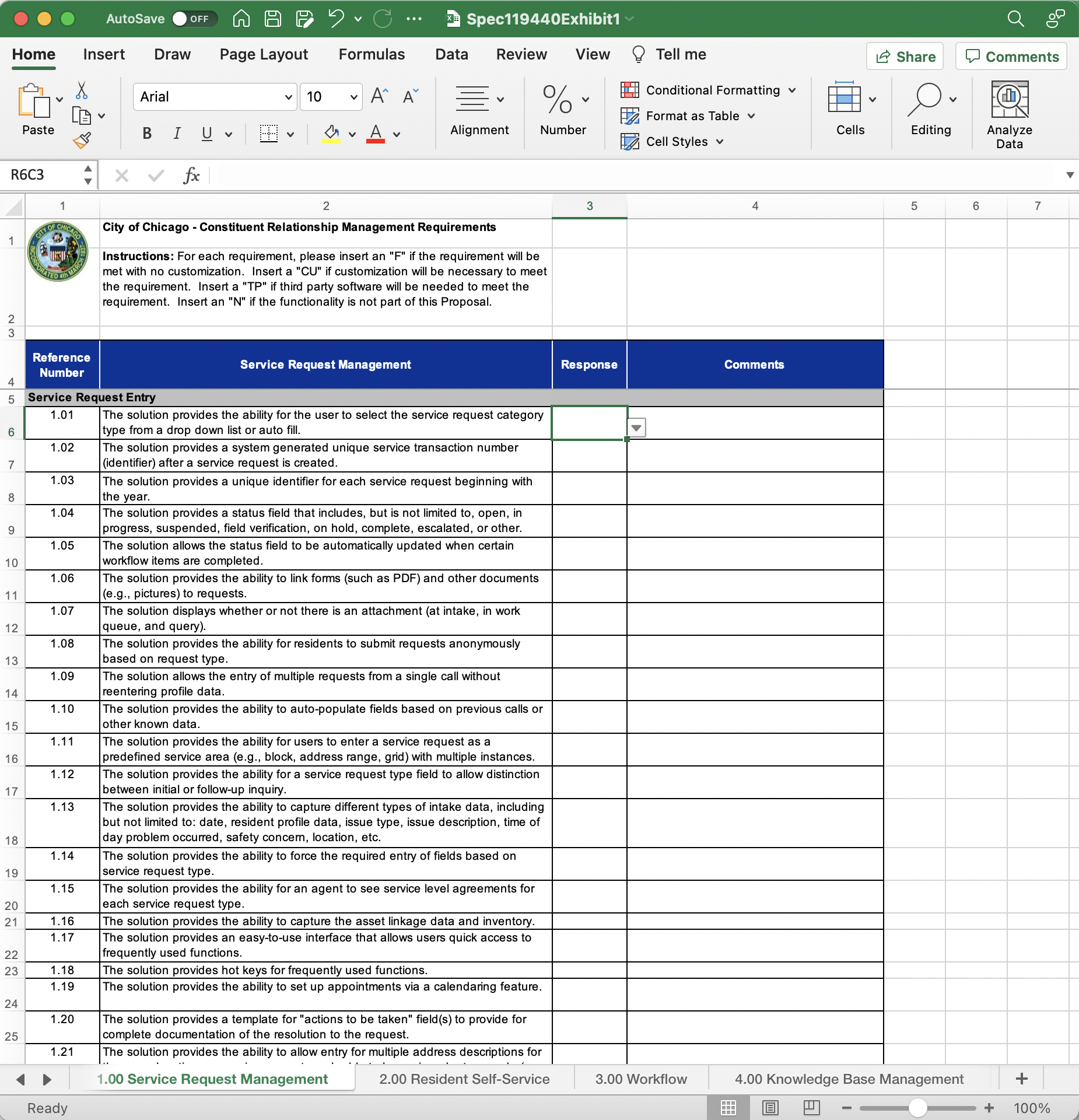Click the Increase Font Size icon
This screenshot has width=1079, height=1120.
[379, 96]
